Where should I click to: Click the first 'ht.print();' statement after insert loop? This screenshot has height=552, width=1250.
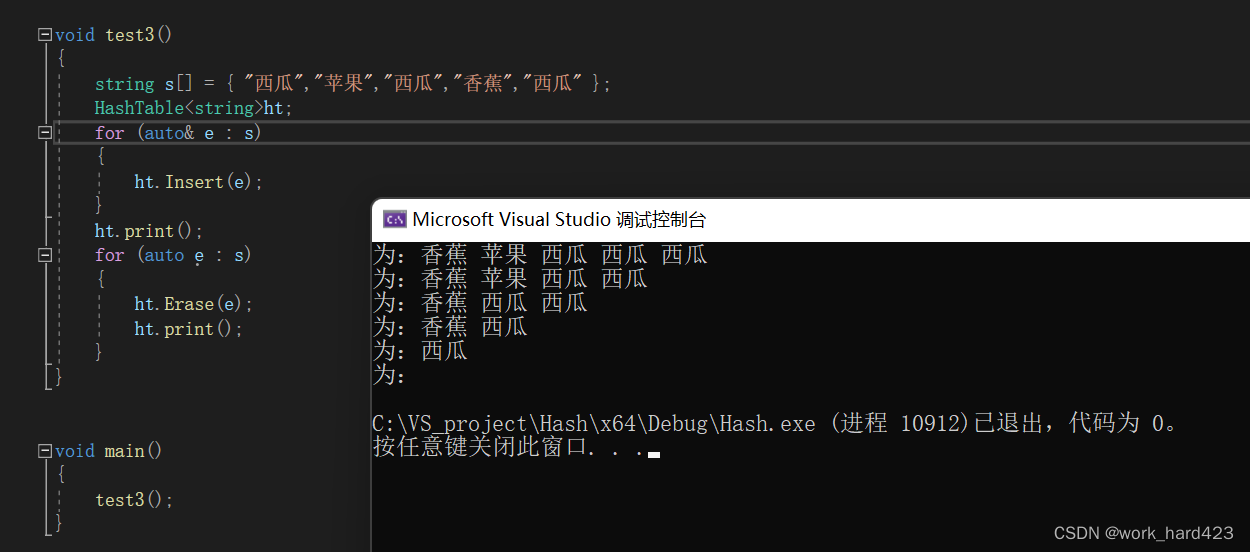149,231
